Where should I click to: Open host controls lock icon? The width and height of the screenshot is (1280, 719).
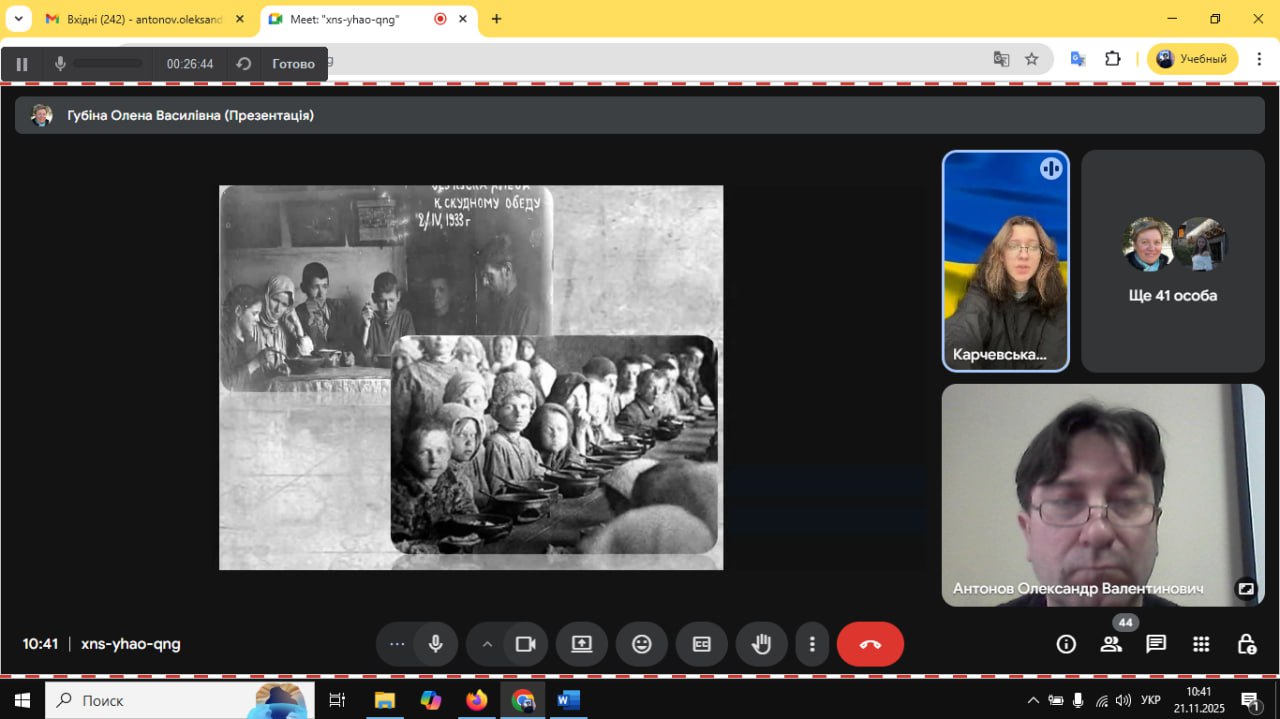tap(1246, 644)
